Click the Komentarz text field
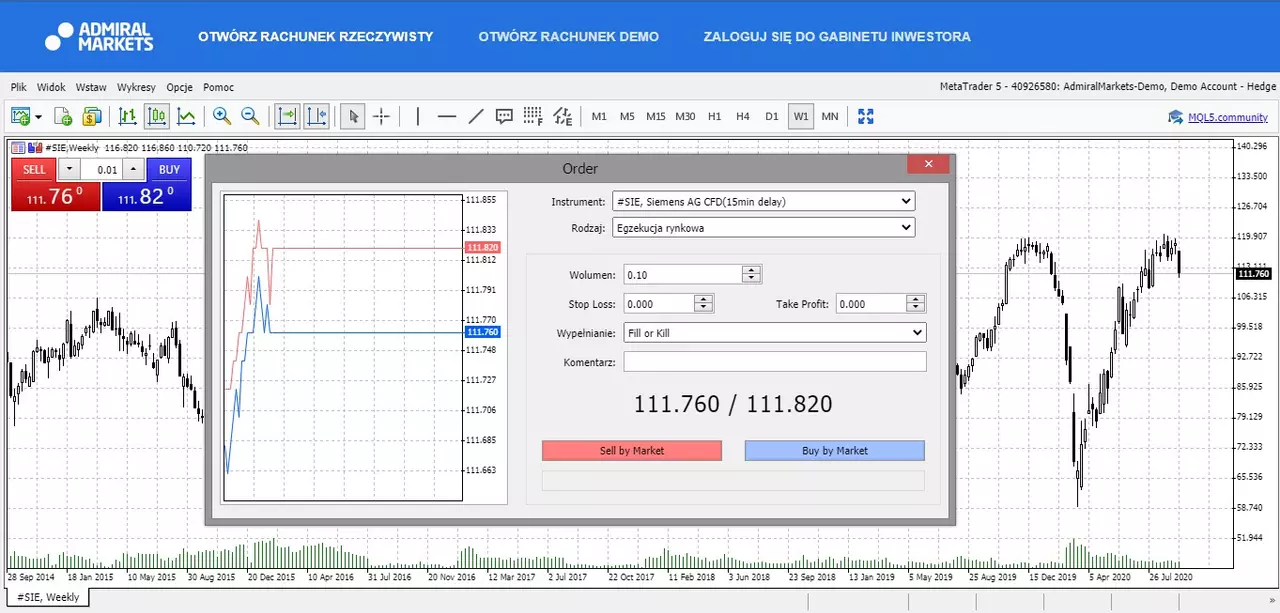 point(775,361)
